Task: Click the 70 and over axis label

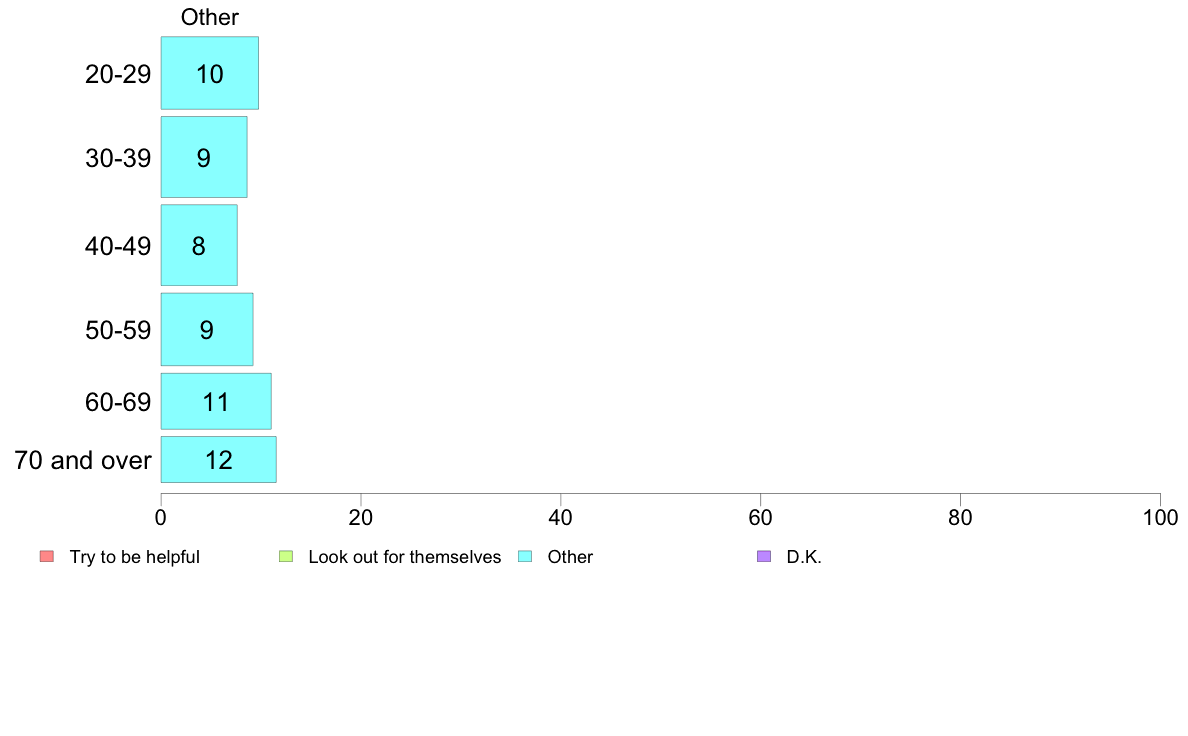Action: click(83, 460)
